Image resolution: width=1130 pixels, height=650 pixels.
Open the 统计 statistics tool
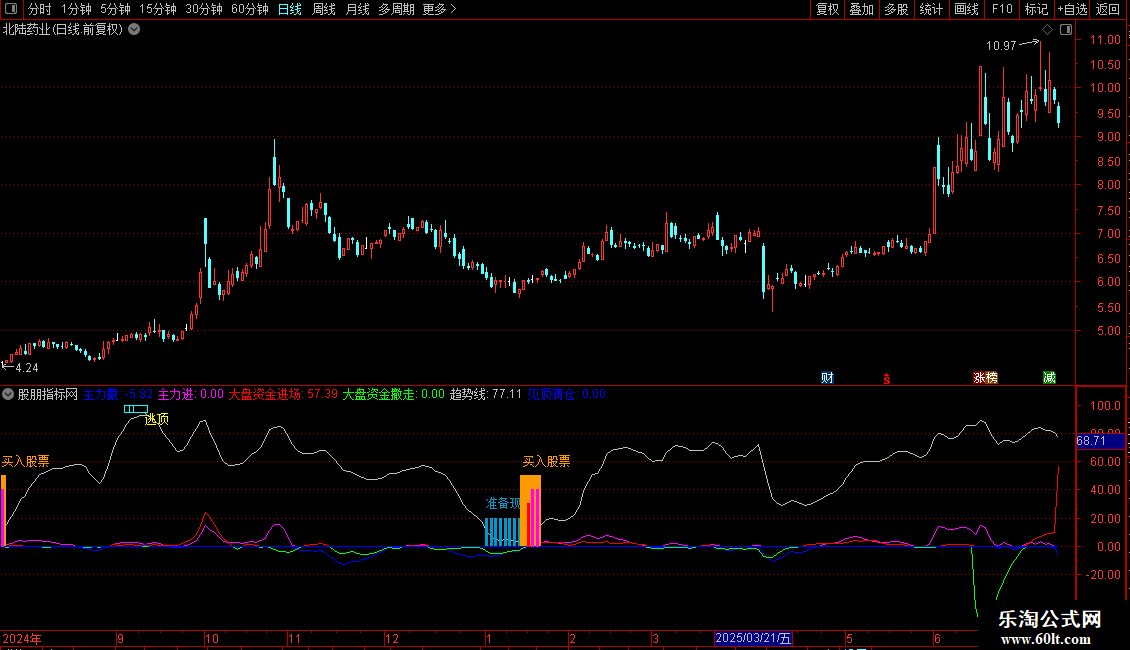pos(931,9)
